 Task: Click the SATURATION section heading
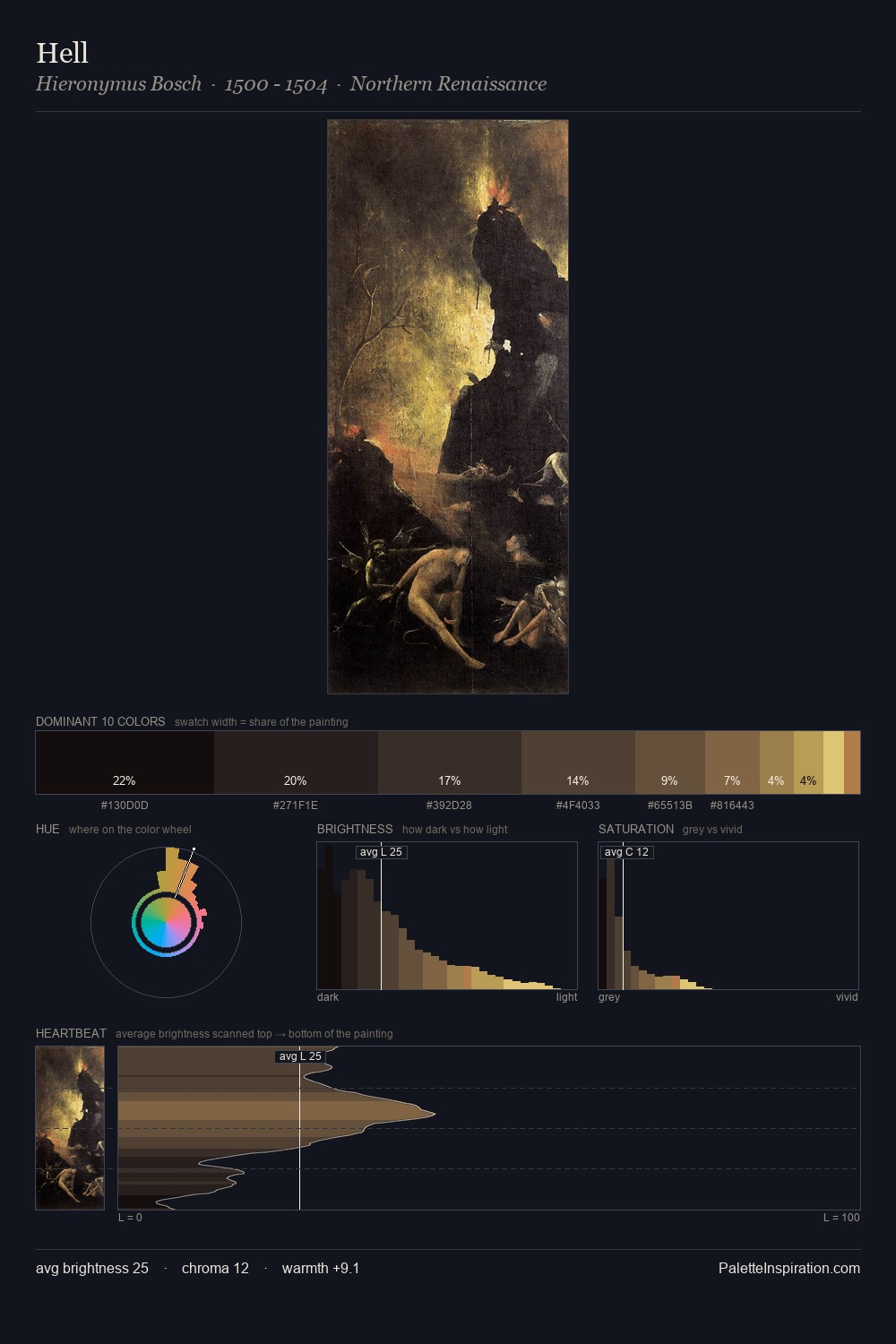[x=636, y=829]
